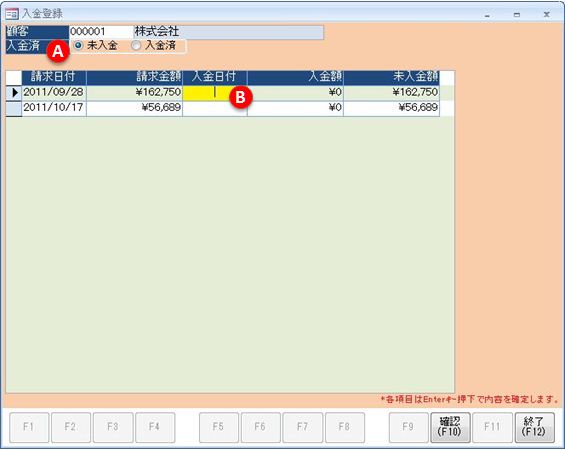This screenshot has width=565, height=450.
Task: Click the disabled F1 button
Action: tap(29, 427)
